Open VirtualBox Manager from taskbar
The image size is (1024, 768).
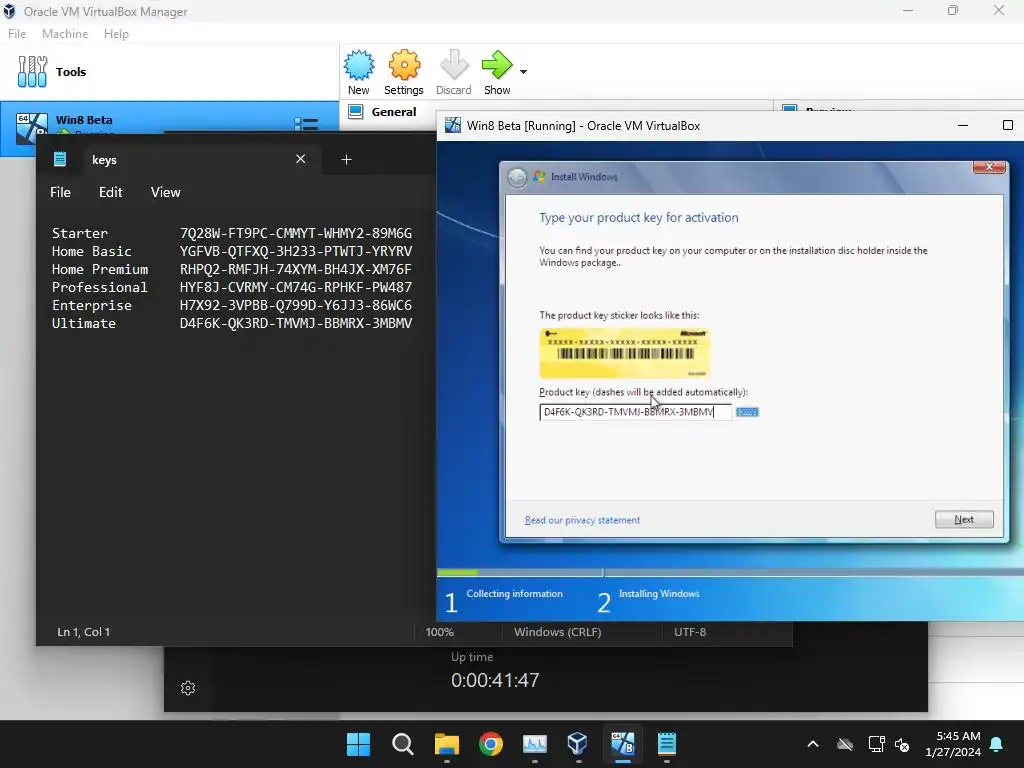click(x=577, y=743)
